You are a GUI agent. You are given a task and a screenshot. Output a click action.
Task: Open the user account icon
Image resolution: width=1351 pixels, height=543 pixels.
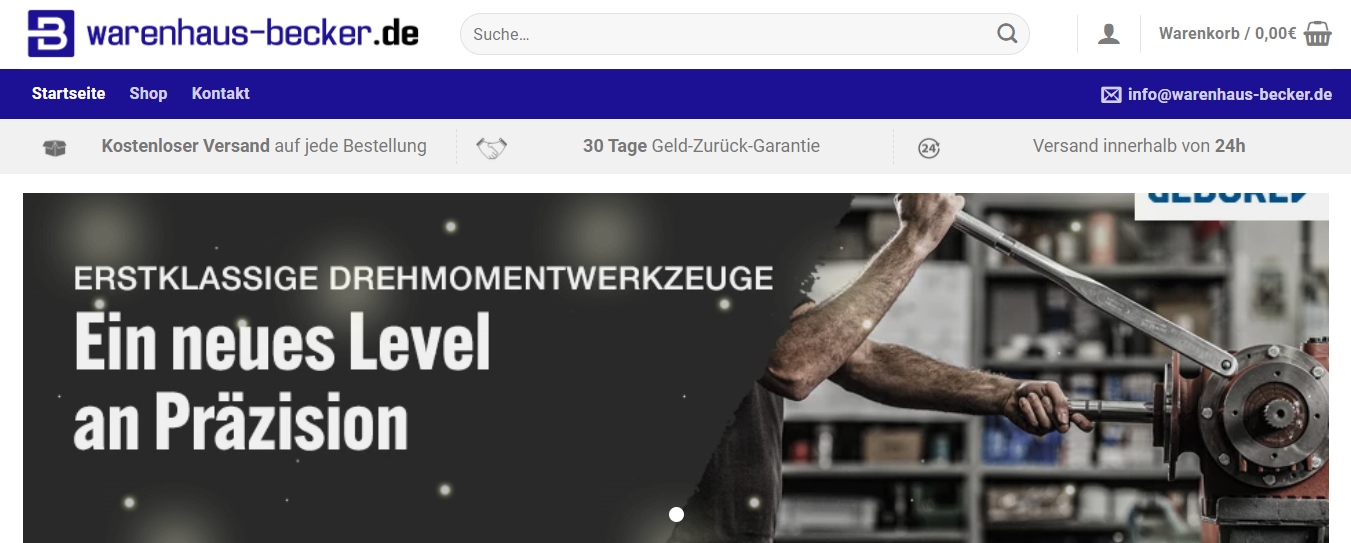click(x=1109, y=34)
